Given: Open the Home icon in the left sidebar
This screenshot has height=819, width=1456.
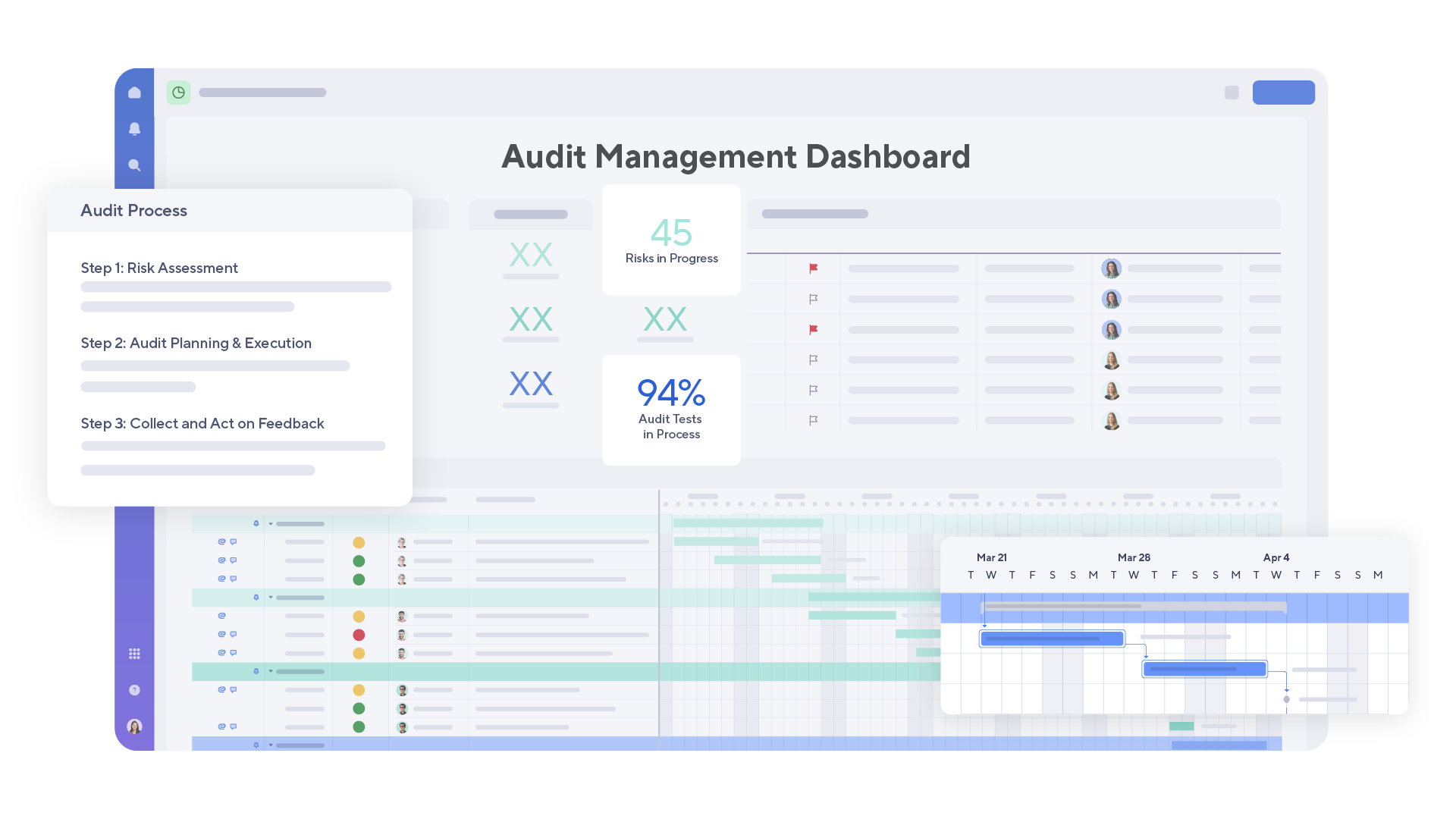Looking at the screenshot, I should 134,92.
